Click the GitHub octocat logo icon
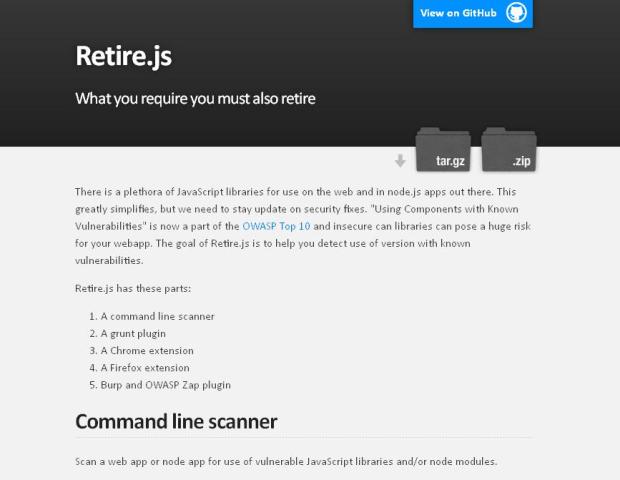The height and width of the screenshot is (480, 620). click(x=516, y=13)
